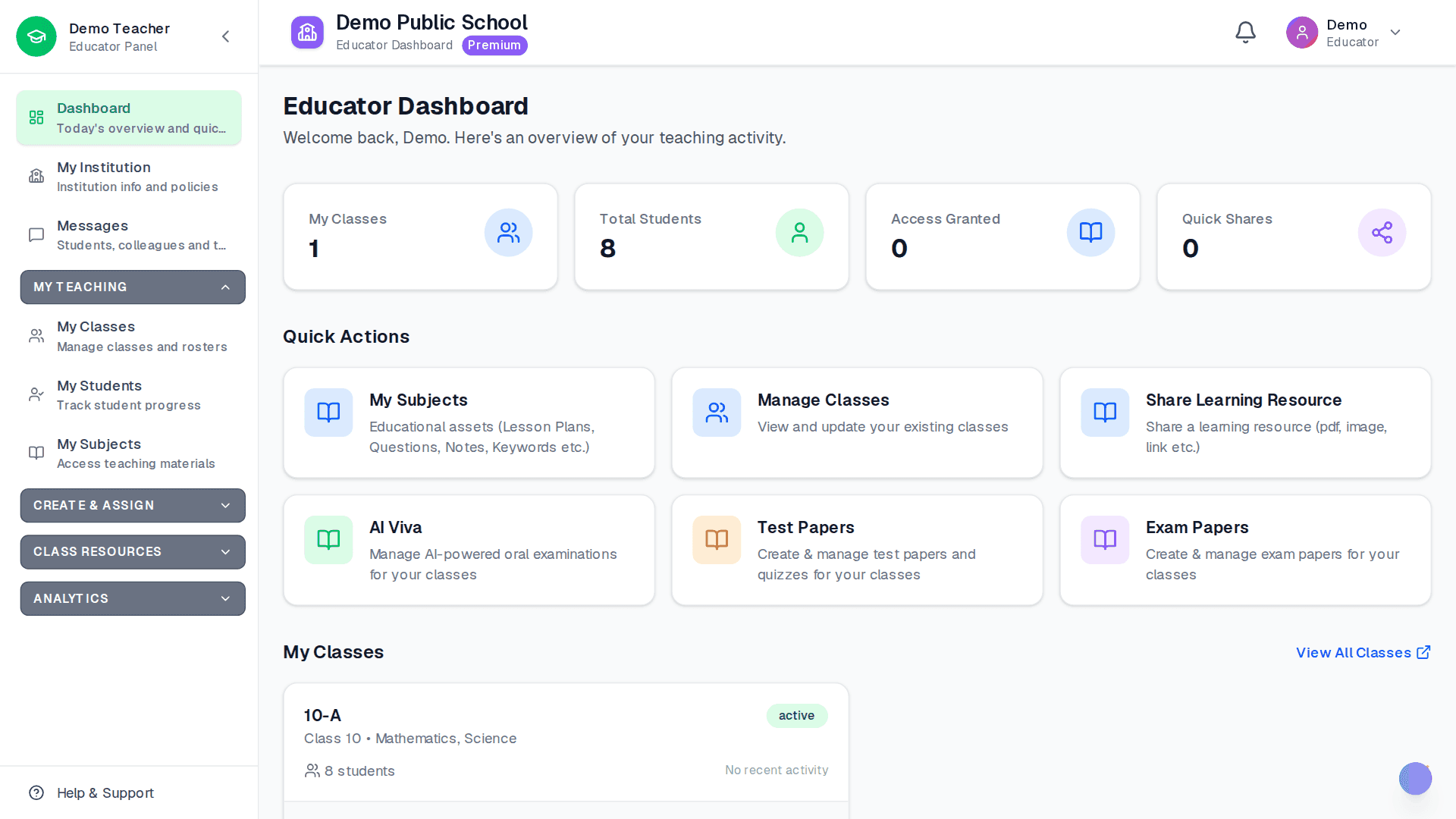The width and height of the screenshot is (1456, 819).
Task: Select Dashboard in the sidebar
Action: (x=129, y=118)
